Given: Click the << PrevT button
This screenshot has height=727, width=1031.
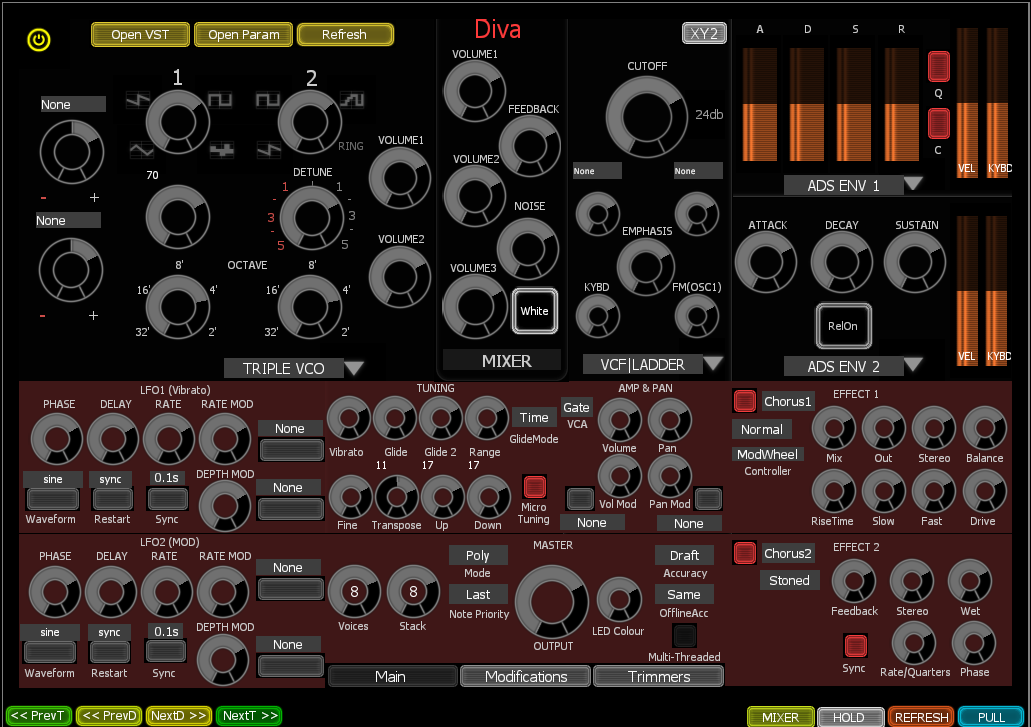Looking at the screenshot, I should [x=39, y=716].
